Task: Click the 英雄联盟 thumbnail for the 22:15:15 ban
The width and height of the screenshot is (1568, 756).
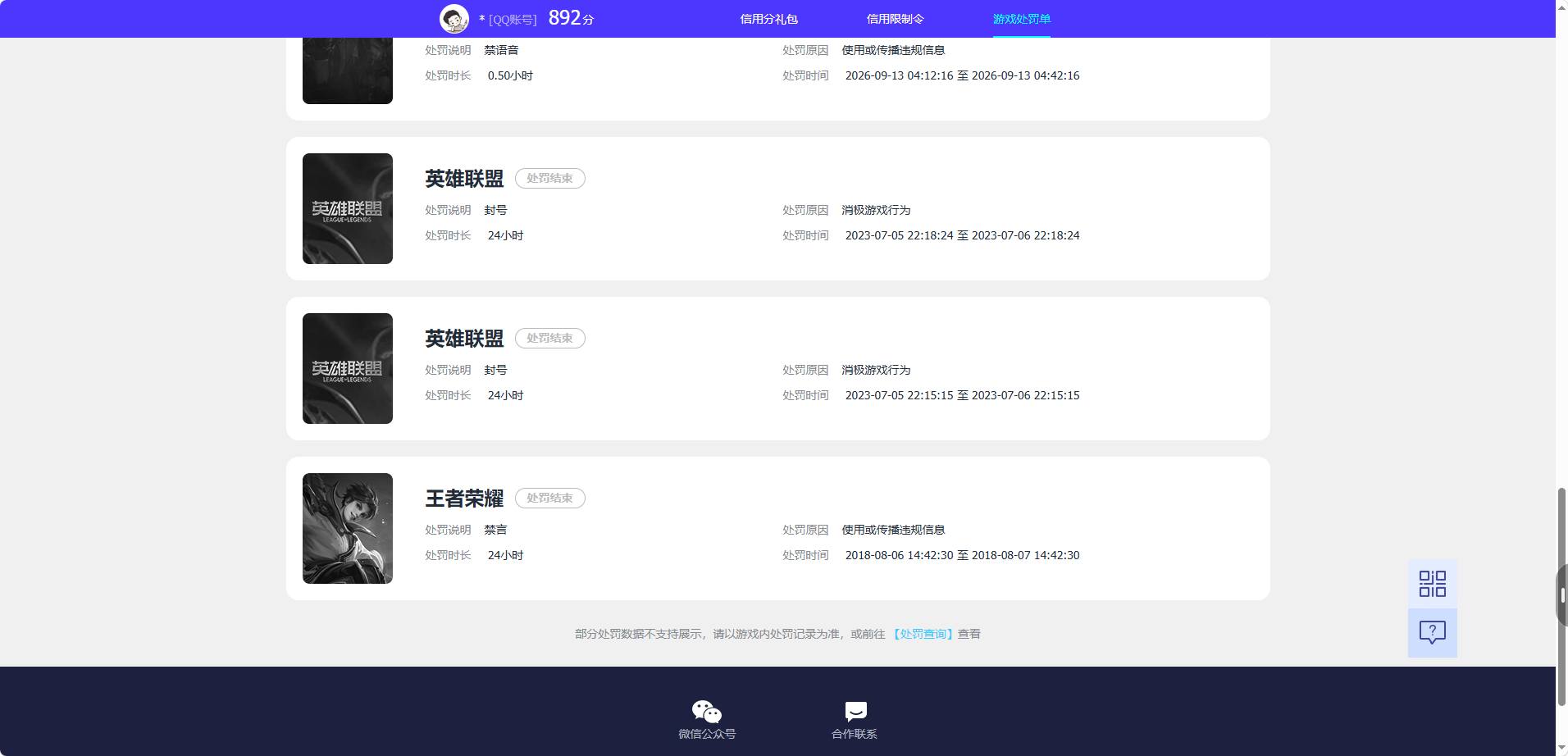Action: click(x=348, y=368)
